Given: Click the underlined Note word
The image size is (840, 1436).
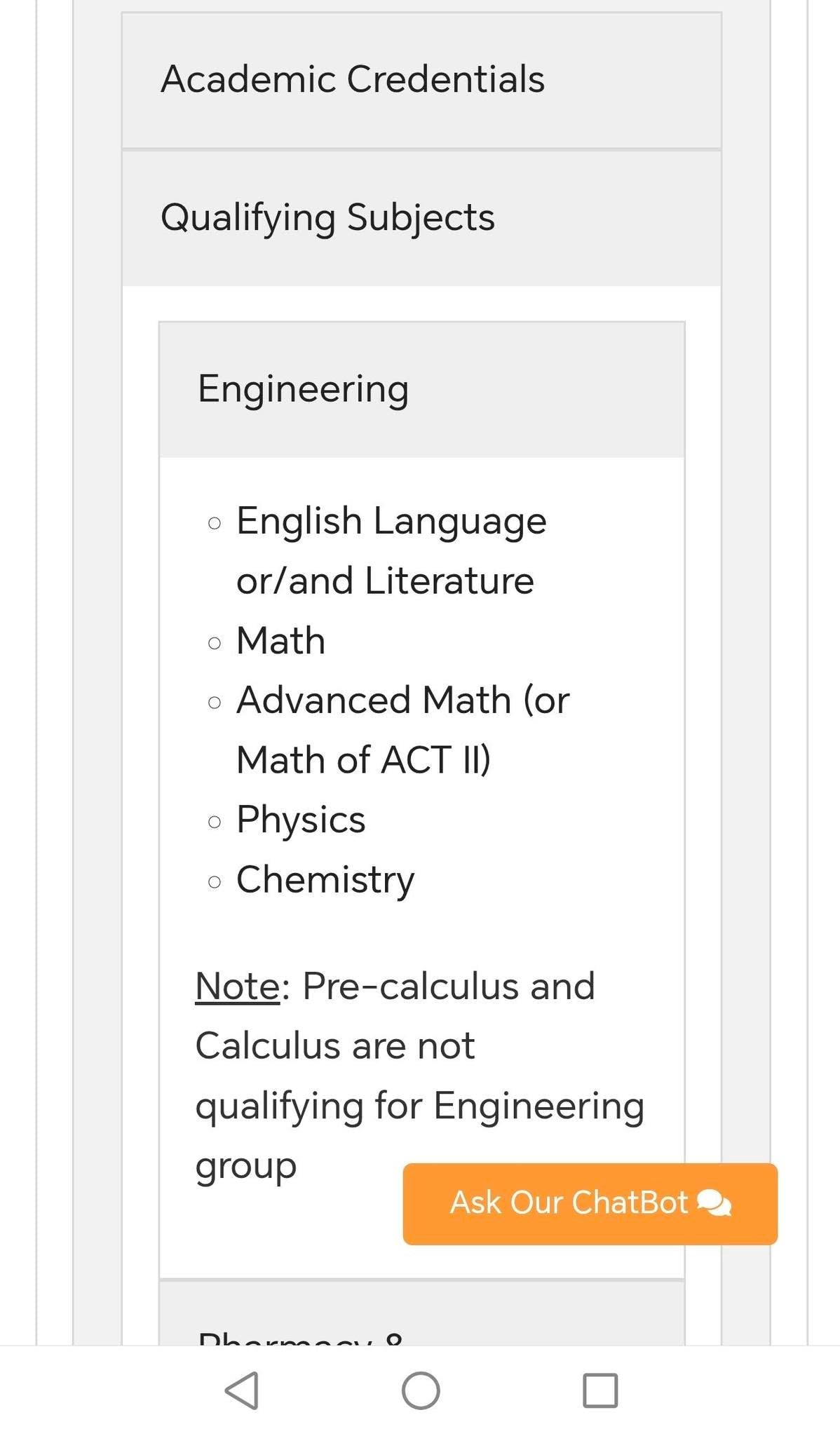Looking at the screenshot, I should coord(238,987).
